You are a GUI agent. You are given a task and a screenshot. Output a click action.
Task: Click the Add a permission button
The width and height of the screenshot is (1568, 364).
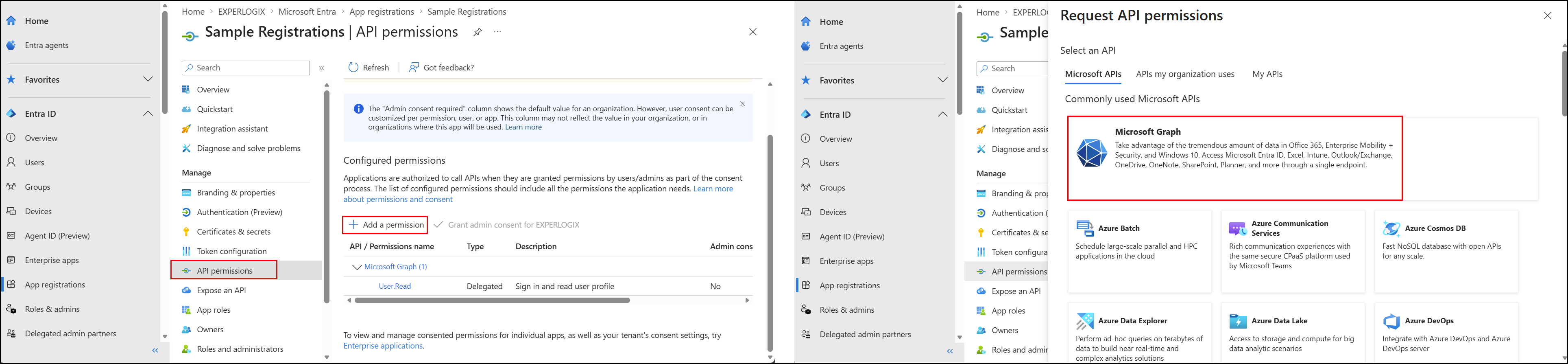click(385, 225)
